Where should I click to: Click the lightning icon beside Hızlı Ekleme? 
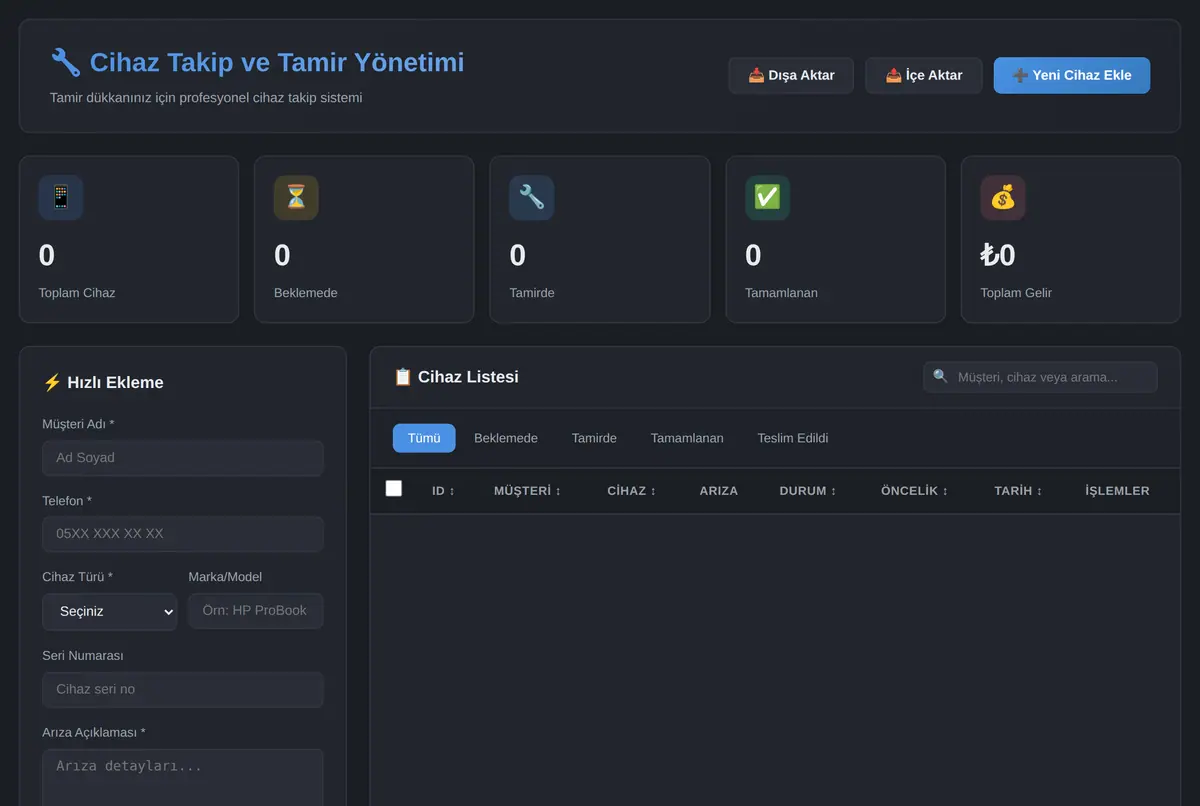click(x=52, y=382)
